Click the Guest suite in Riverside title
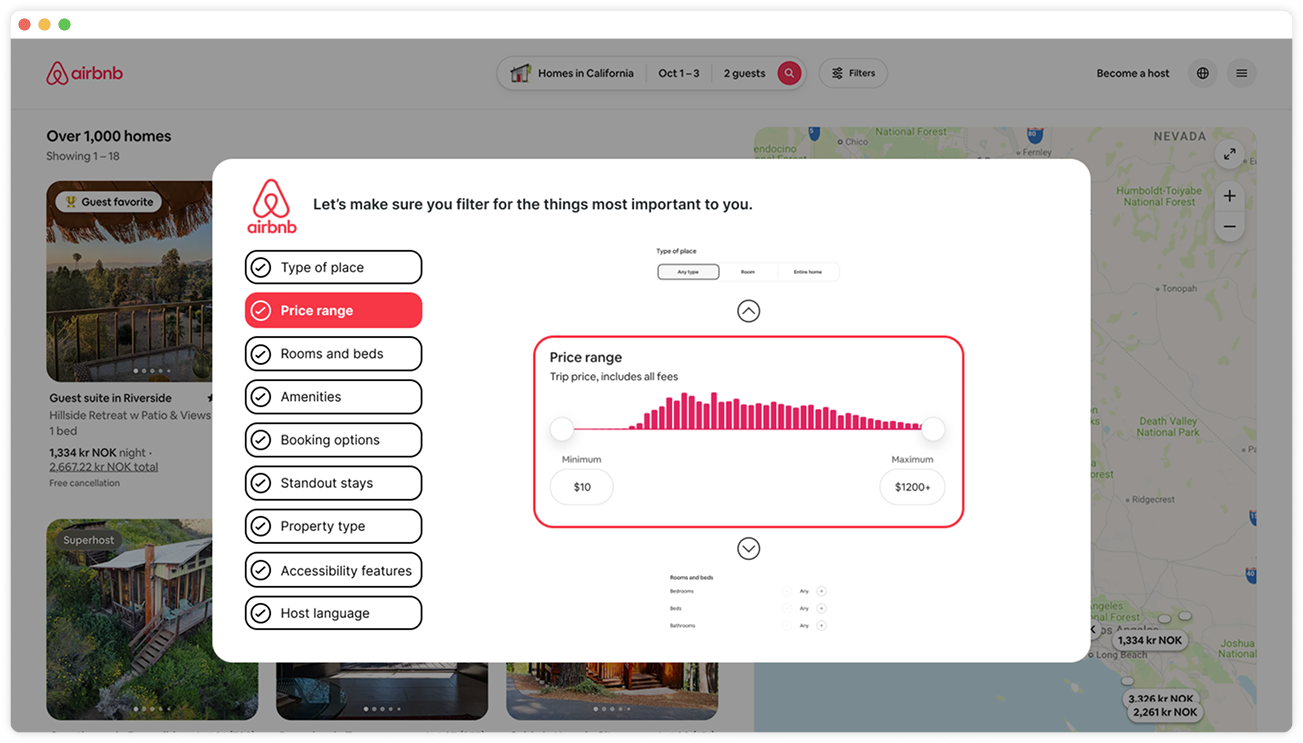The width and height of the screenshot is (1303, 743). [x=110, y=398]
